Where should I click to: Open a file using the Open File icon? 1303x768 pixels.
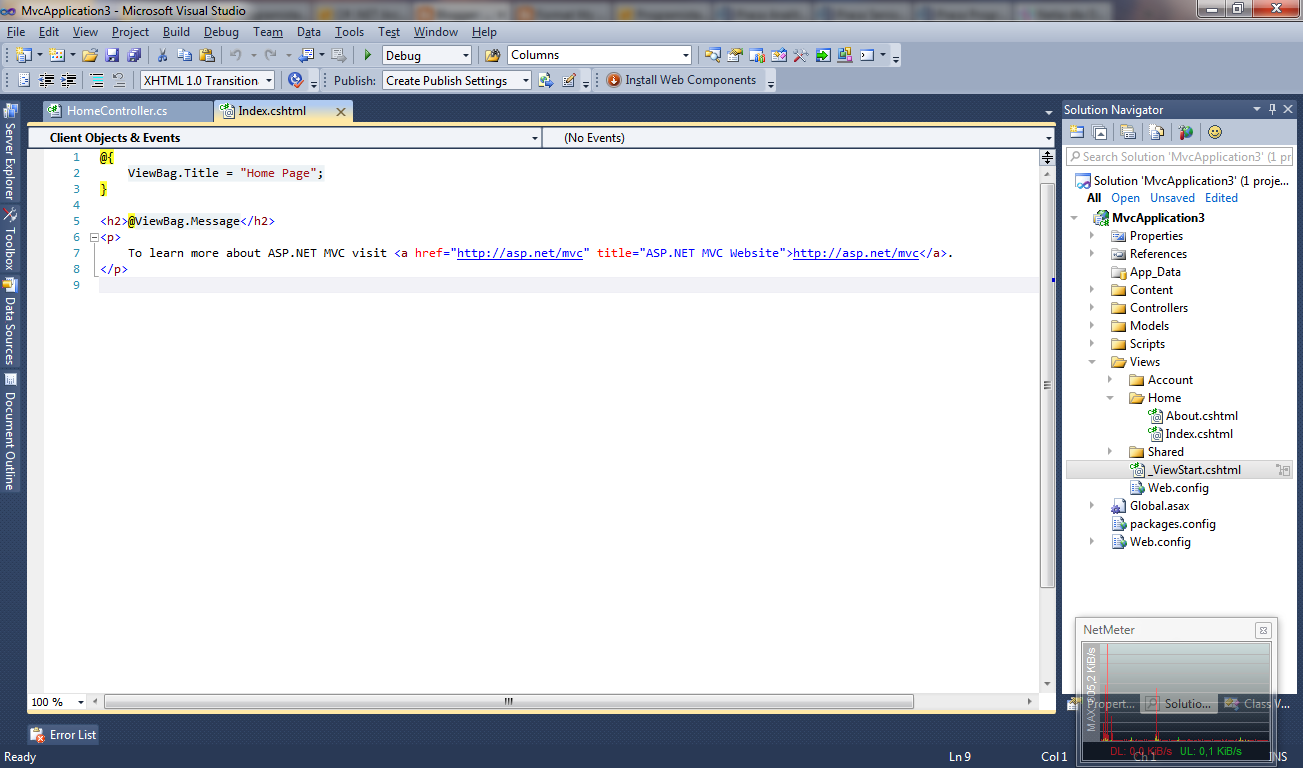(x=88, y=55)
